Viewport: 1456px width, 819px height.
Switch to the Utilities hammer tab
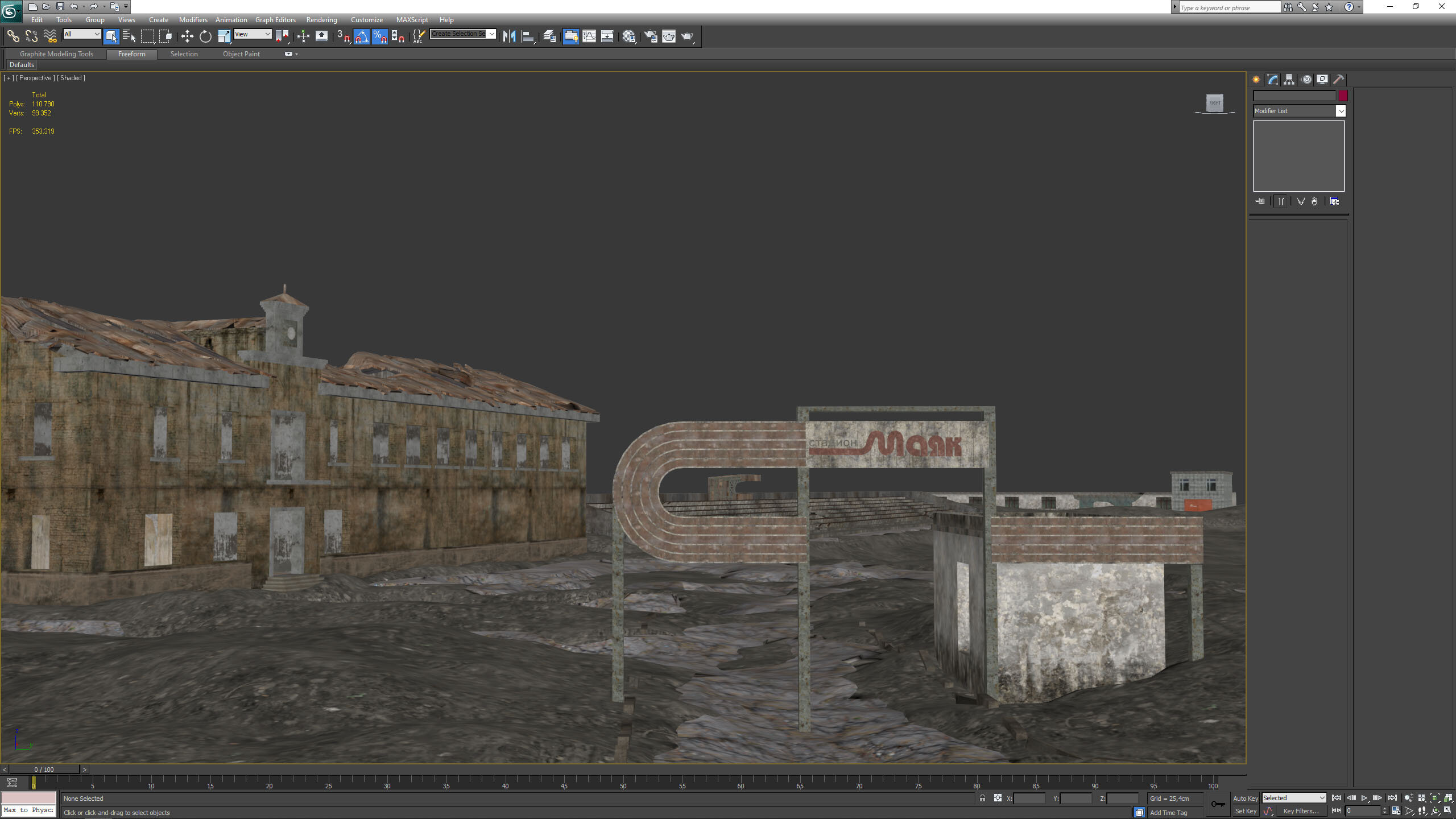point(1339,80)
